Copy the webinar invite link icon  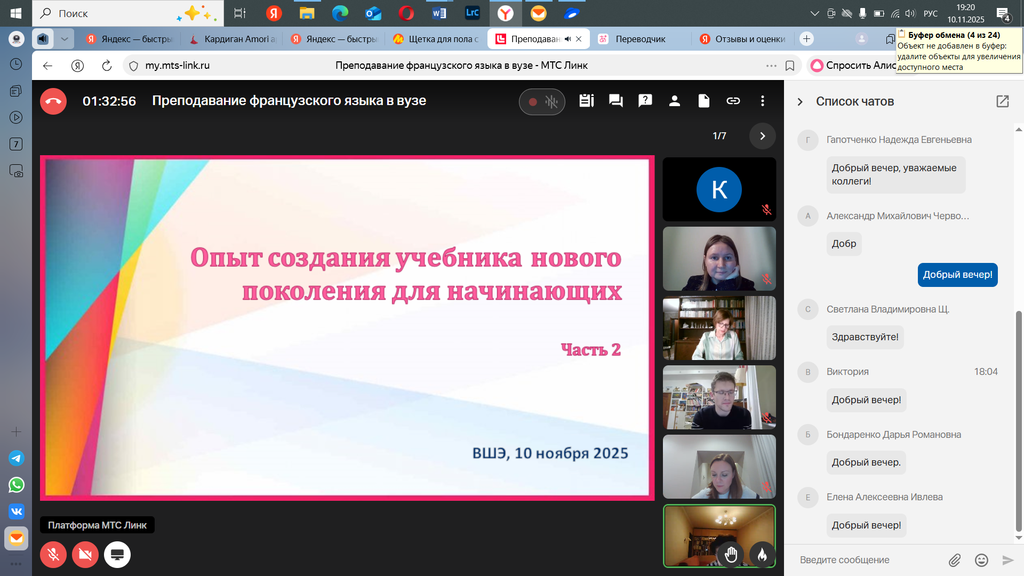733,101
